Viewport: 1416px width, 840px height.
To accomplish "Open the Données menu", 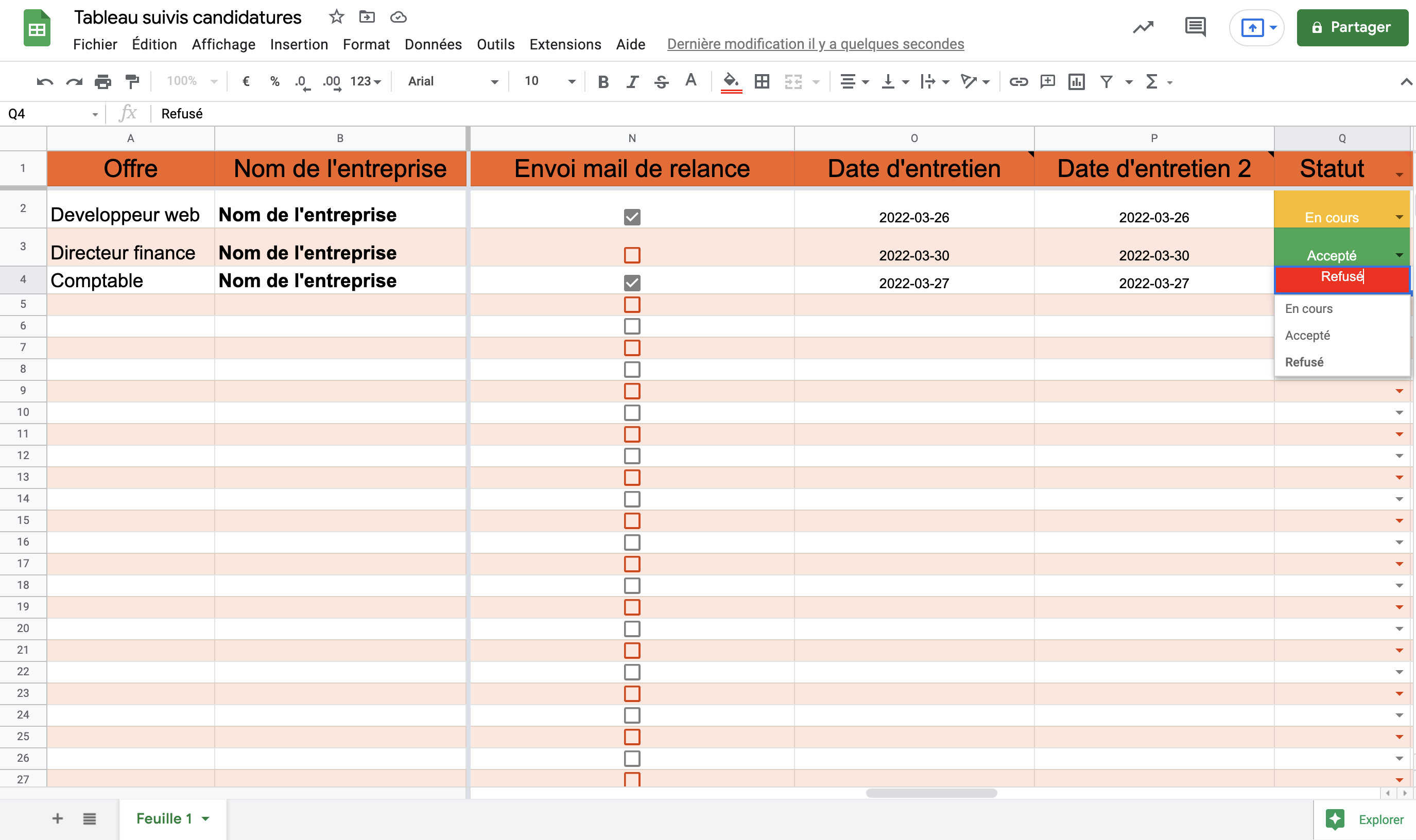I will (x=433, y=44).
